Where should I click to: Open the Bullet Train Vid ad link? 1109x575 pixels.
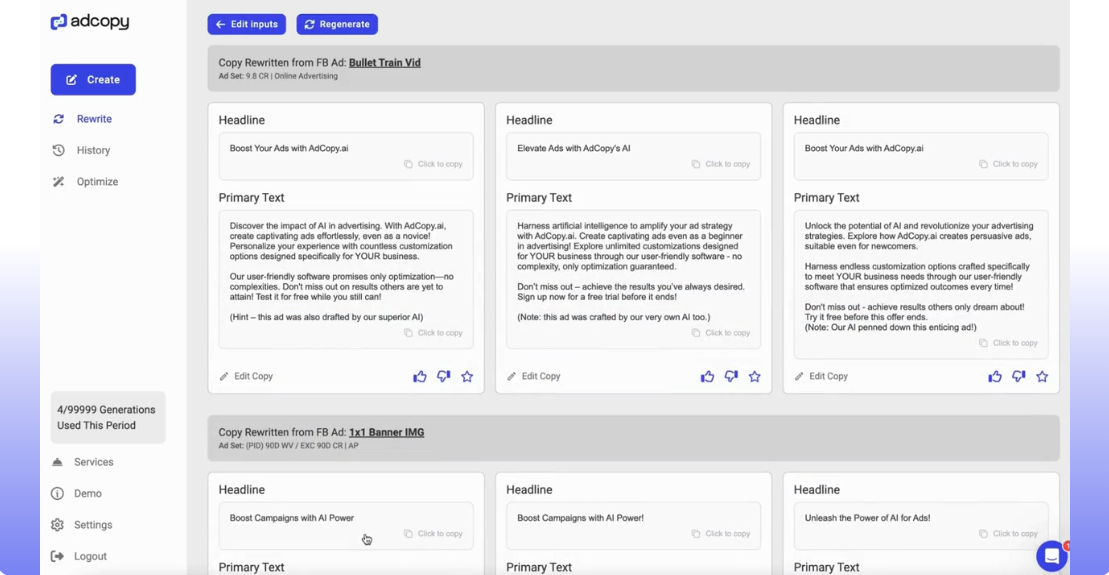[x=385, y=62]
